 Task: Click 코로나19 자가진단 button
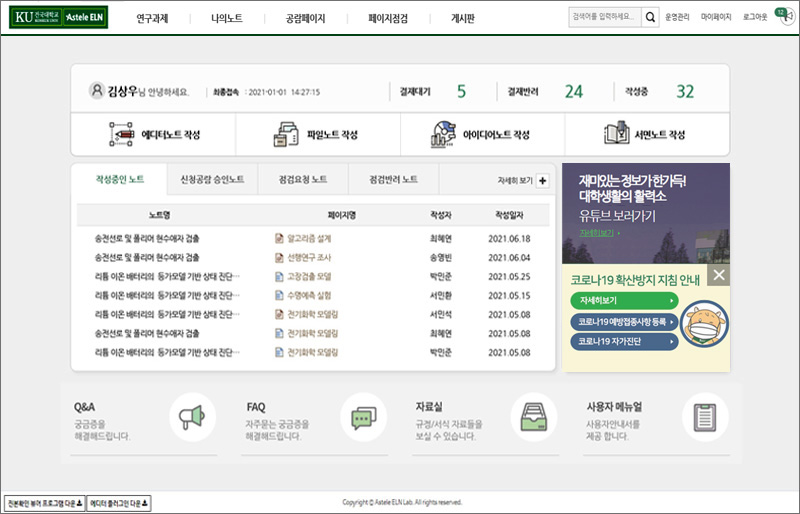(624, 341)
